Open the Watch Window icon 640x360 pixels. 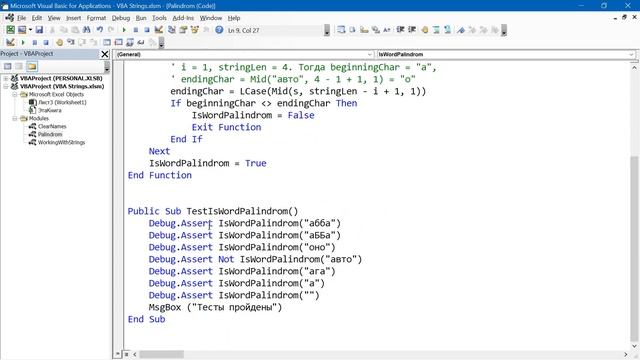(130, 42)
